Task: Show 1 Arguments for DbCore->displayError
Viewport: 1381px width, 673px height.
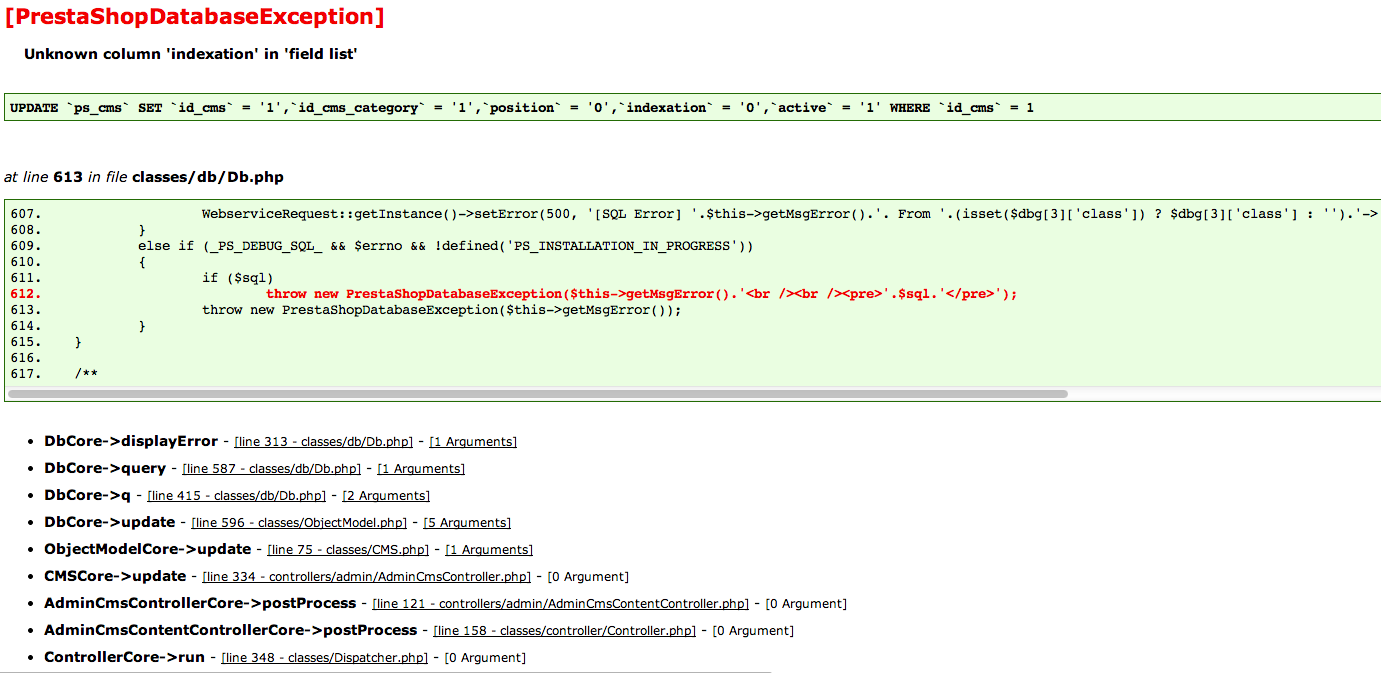Action: tap(473, 441)
